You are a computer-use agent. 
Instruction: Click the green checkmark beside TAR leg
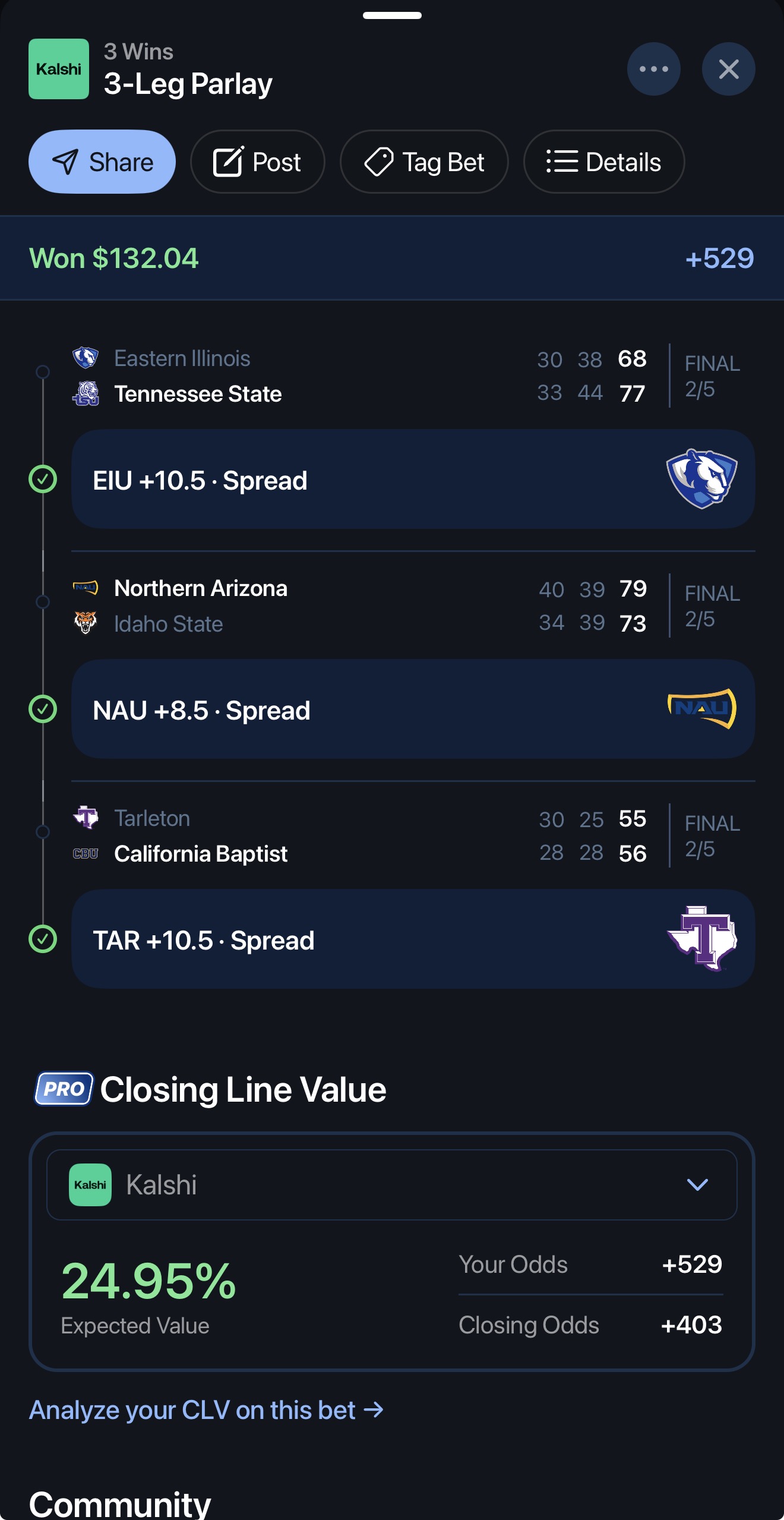click(43, 939)
